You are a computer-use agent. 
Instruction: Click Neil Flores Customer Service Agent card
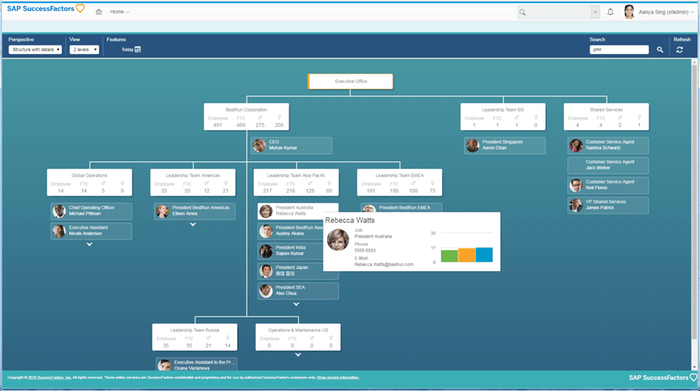pos(608,185)
